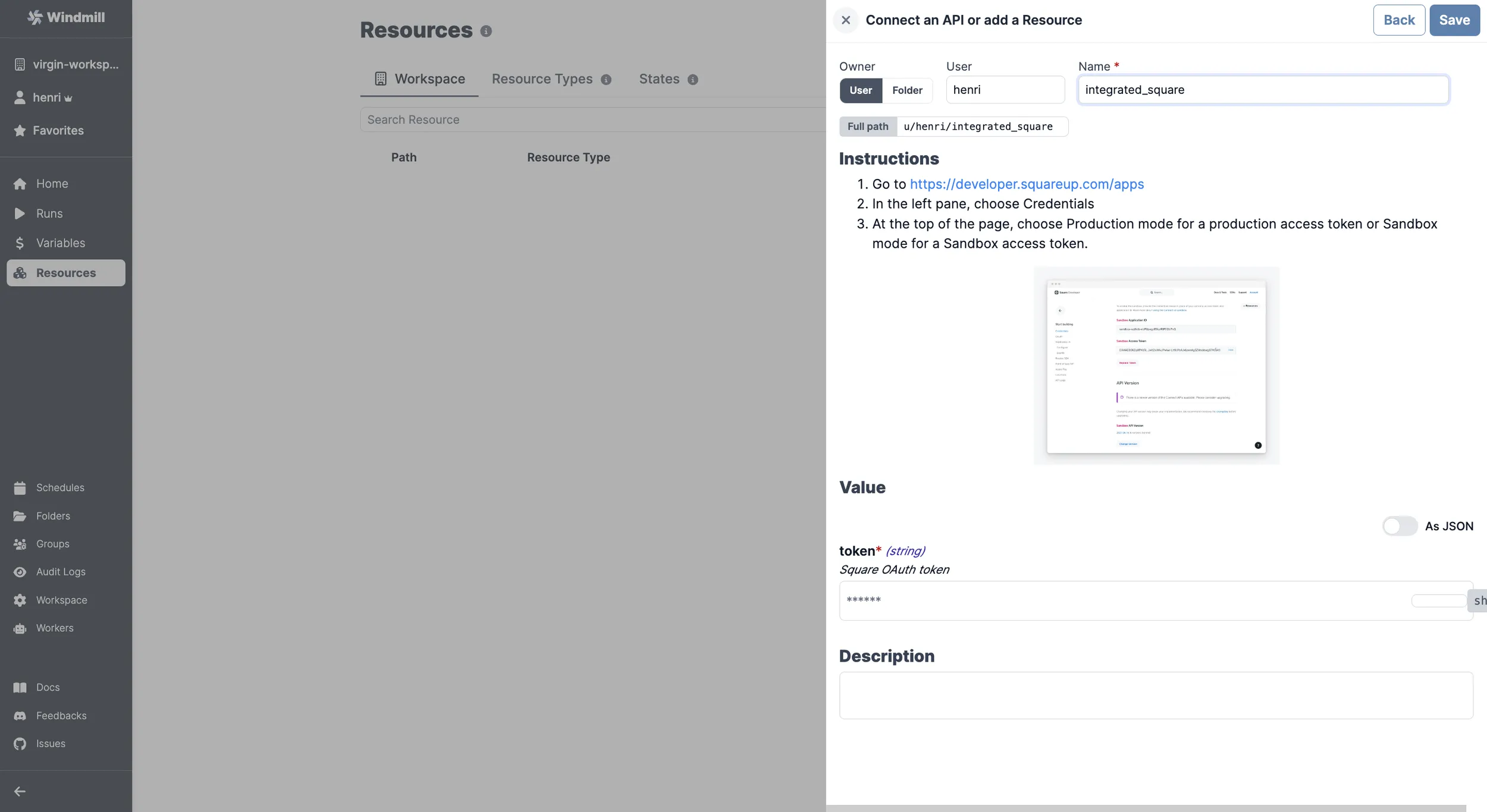Open the Workers panel
The width and height of the screenshot is (1487, 812).
click(55, 628)
